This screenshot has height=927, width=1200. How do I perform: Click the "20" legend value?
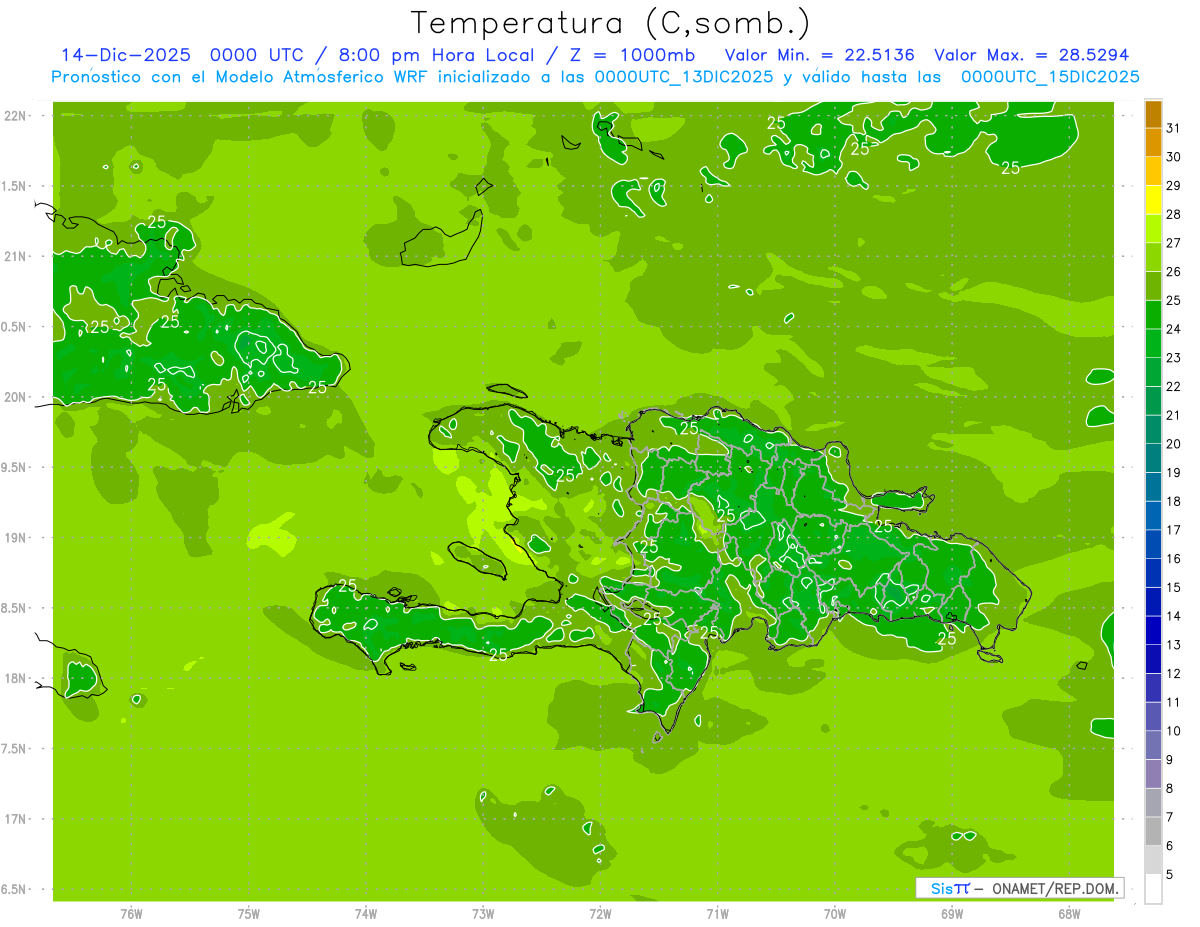(x=1174, y=444)
